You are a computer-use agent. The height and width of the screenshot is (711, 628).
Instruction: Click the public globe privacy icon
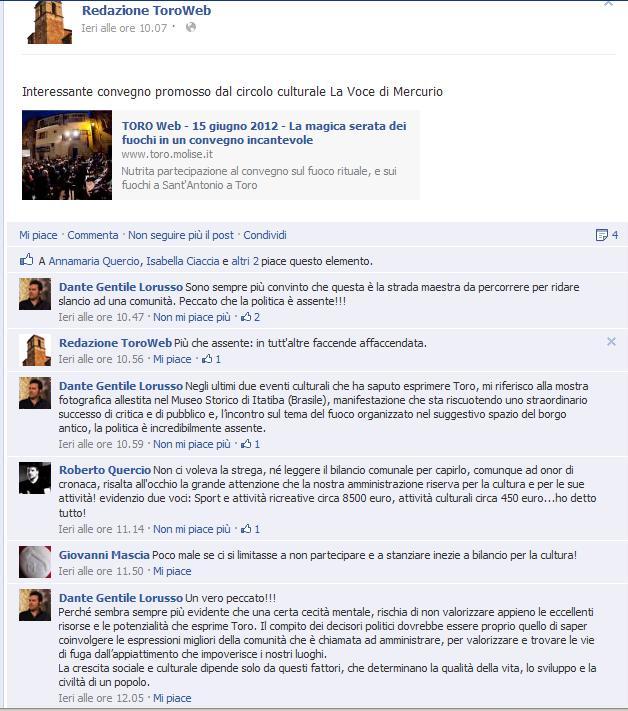(x=191, y=27)
